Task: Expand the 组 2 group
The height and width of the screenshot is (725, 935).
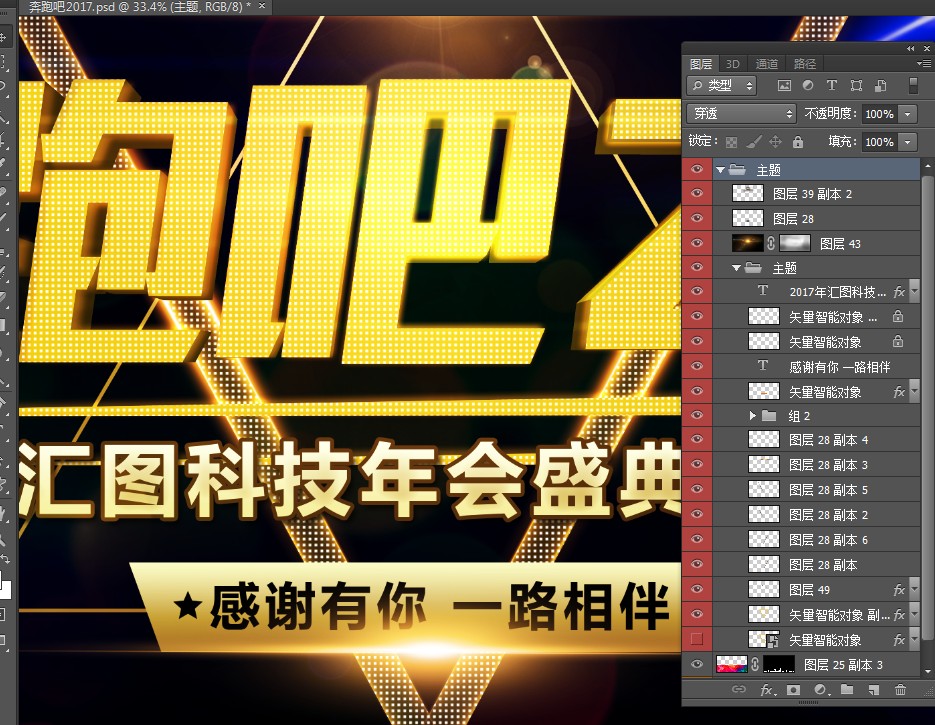Action: coord(753,416)
